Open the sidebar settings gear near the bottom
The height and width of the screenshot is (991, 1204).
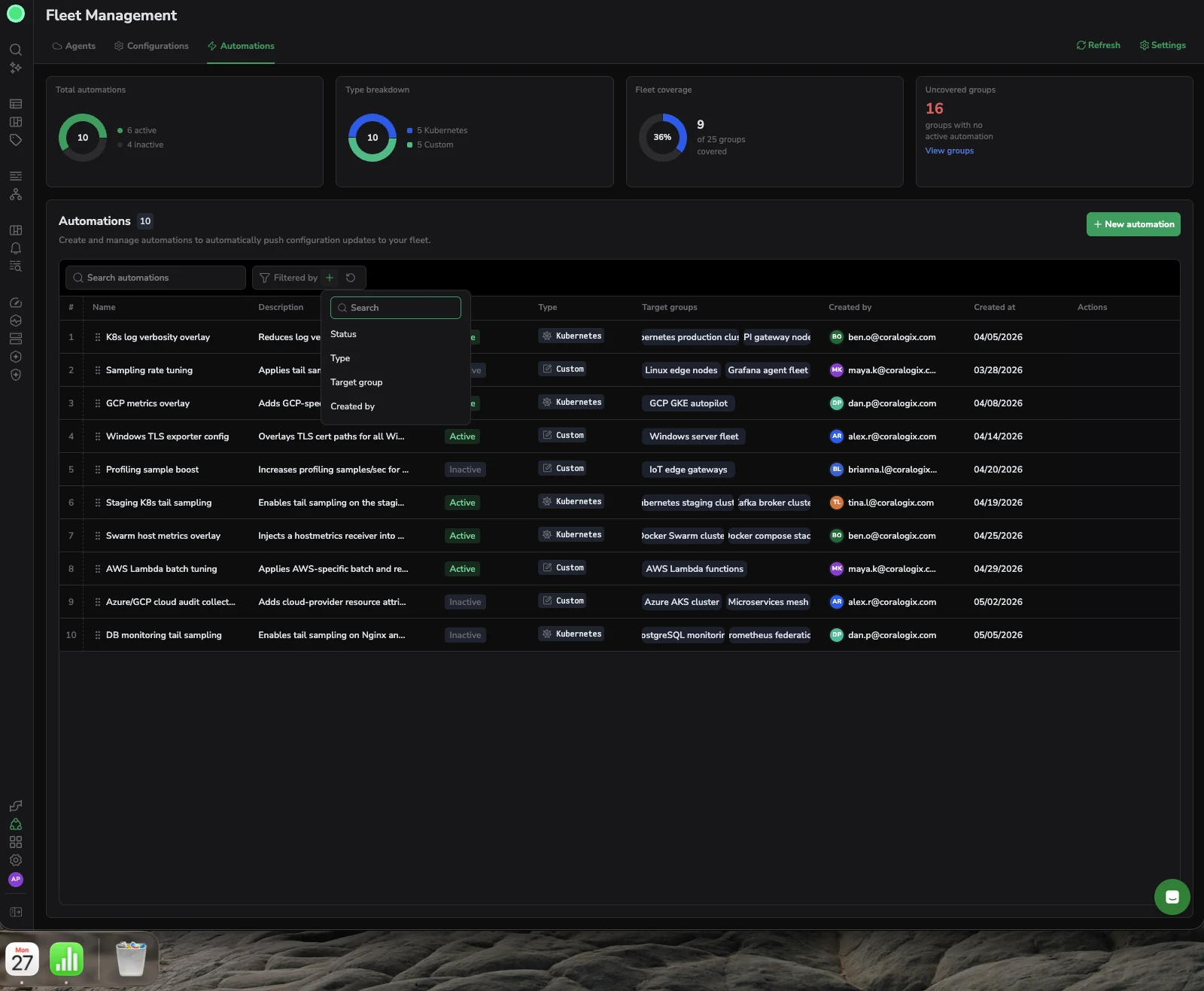[16, 860]
